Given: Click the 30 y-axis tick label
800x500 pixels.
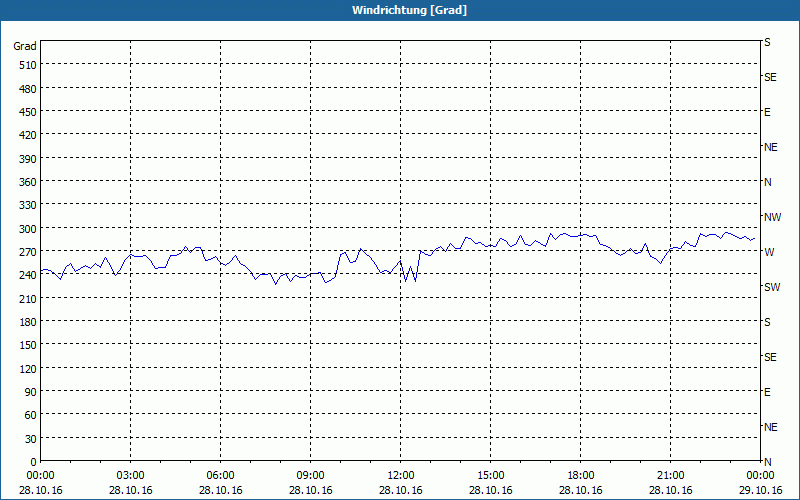Looking at the screenshot, I should [31, 438].
